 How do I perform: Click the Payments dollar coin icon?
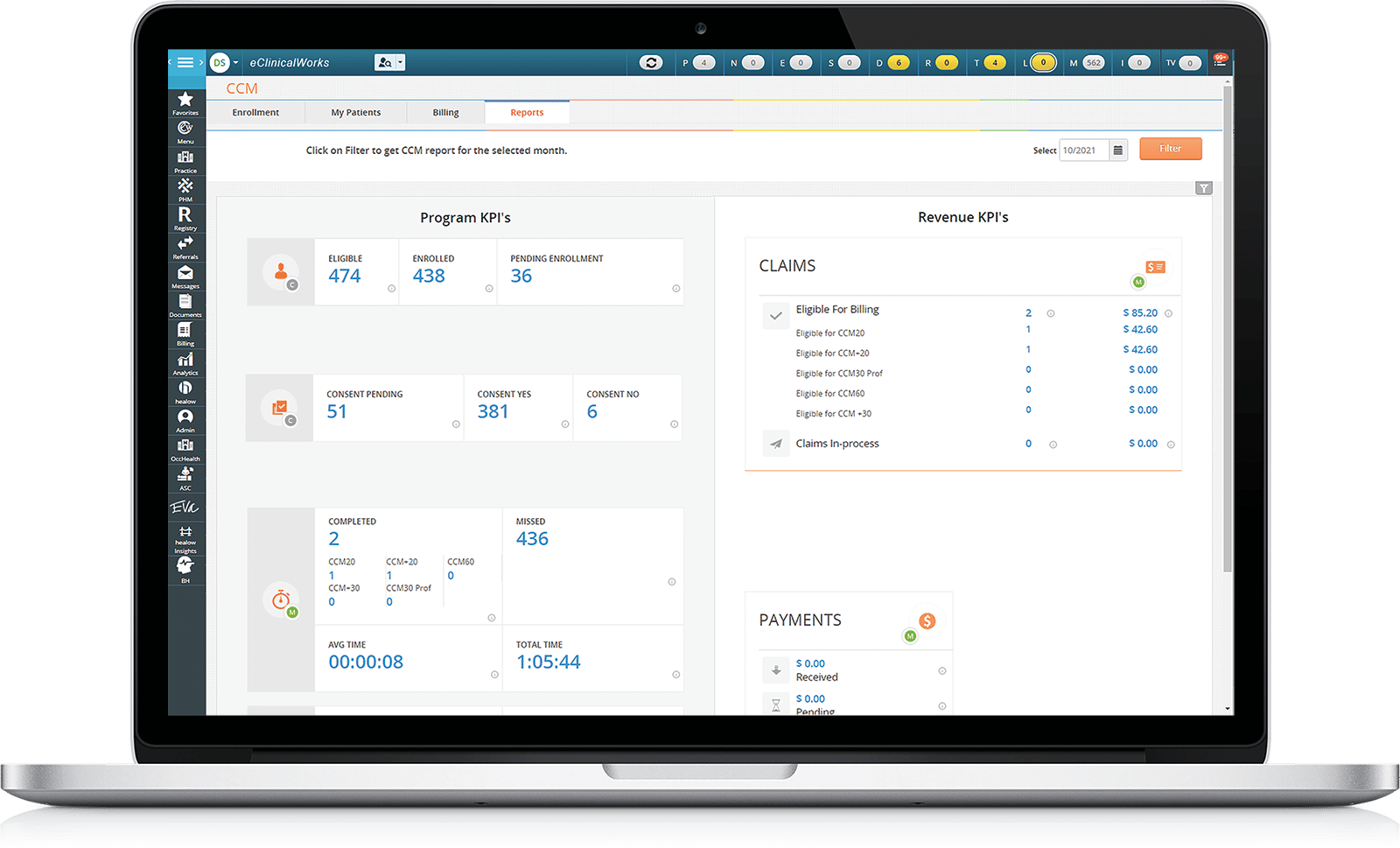pyautogui.click(x=927, y=620)
